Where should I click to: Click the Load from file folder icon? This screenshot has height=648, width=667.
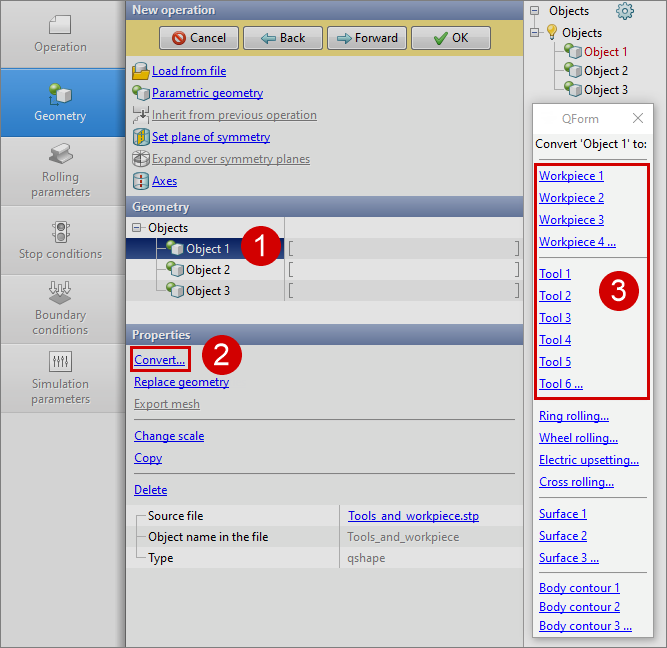[141, 71]
